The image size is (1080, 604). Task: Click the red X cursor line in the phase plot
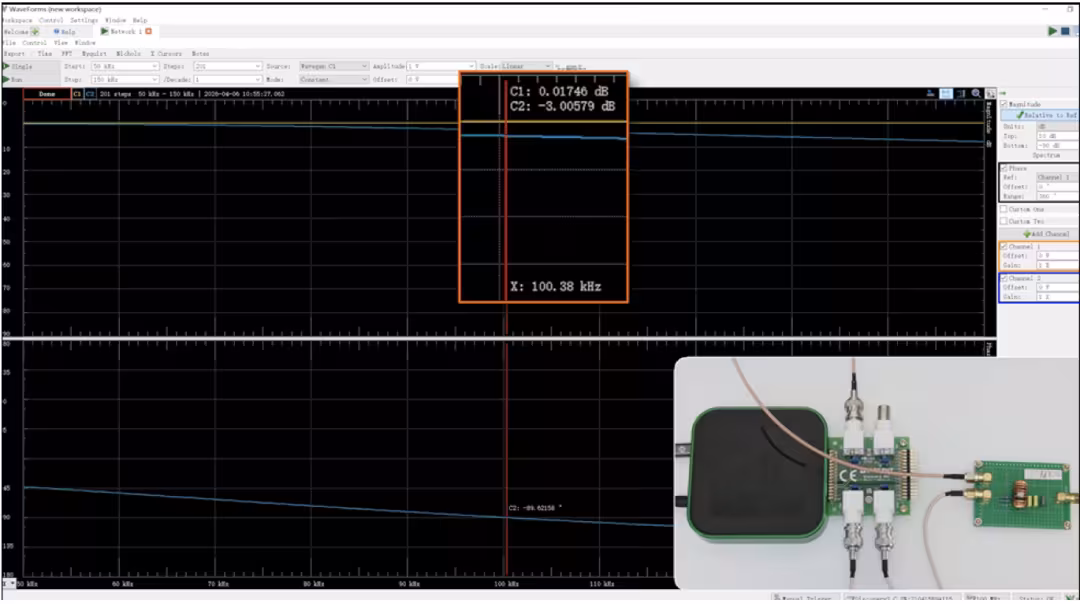tap(506, 458)
